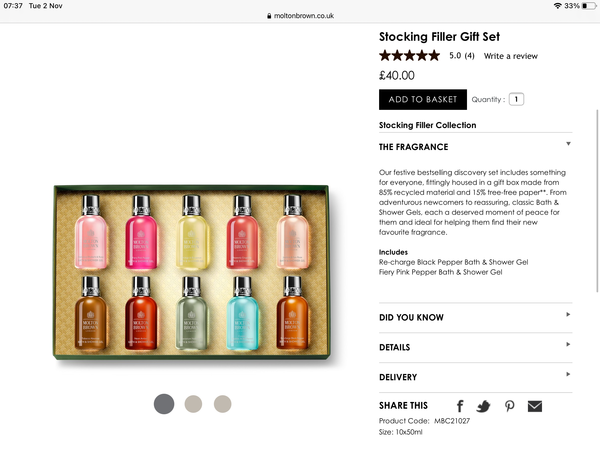The image size is (600, 450).
Task: Open the Write a review link
Action: point(510,57)
